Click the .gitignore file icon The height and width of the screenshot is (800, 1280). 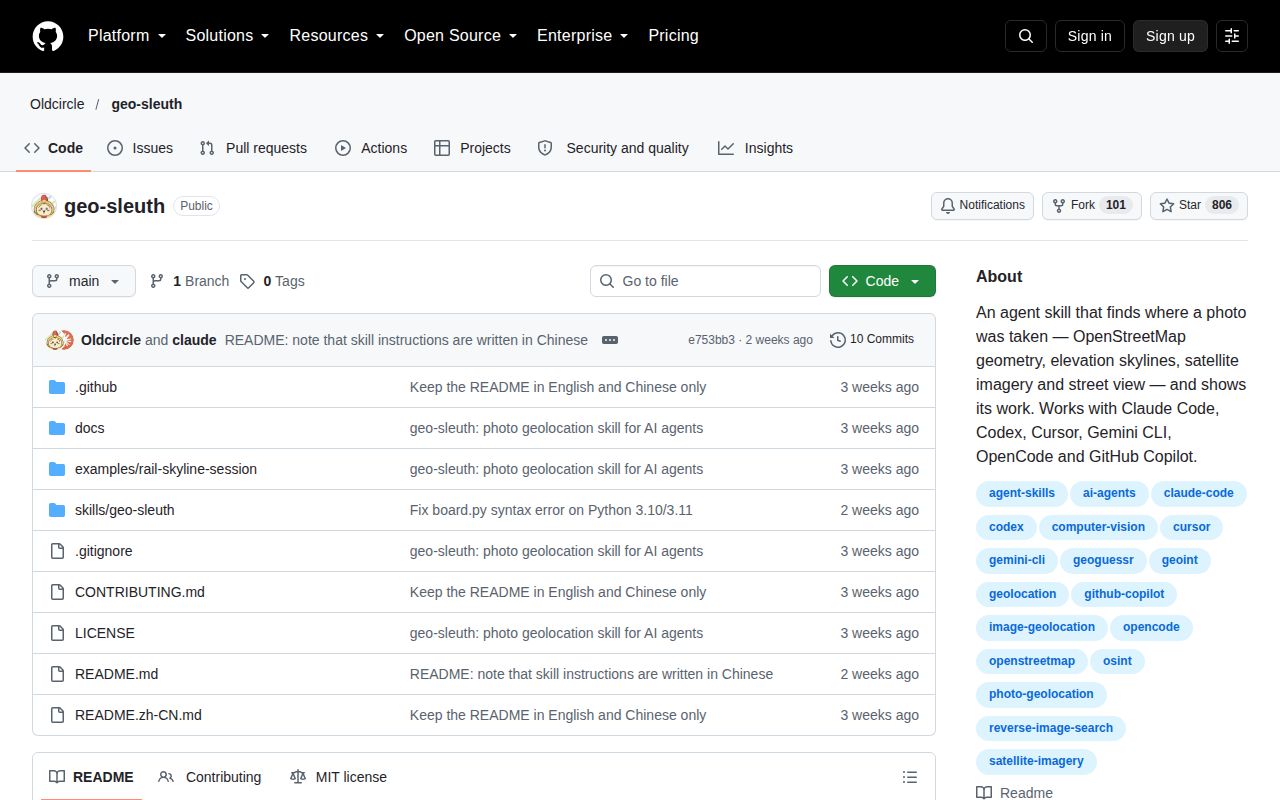(x=57, y=551)
